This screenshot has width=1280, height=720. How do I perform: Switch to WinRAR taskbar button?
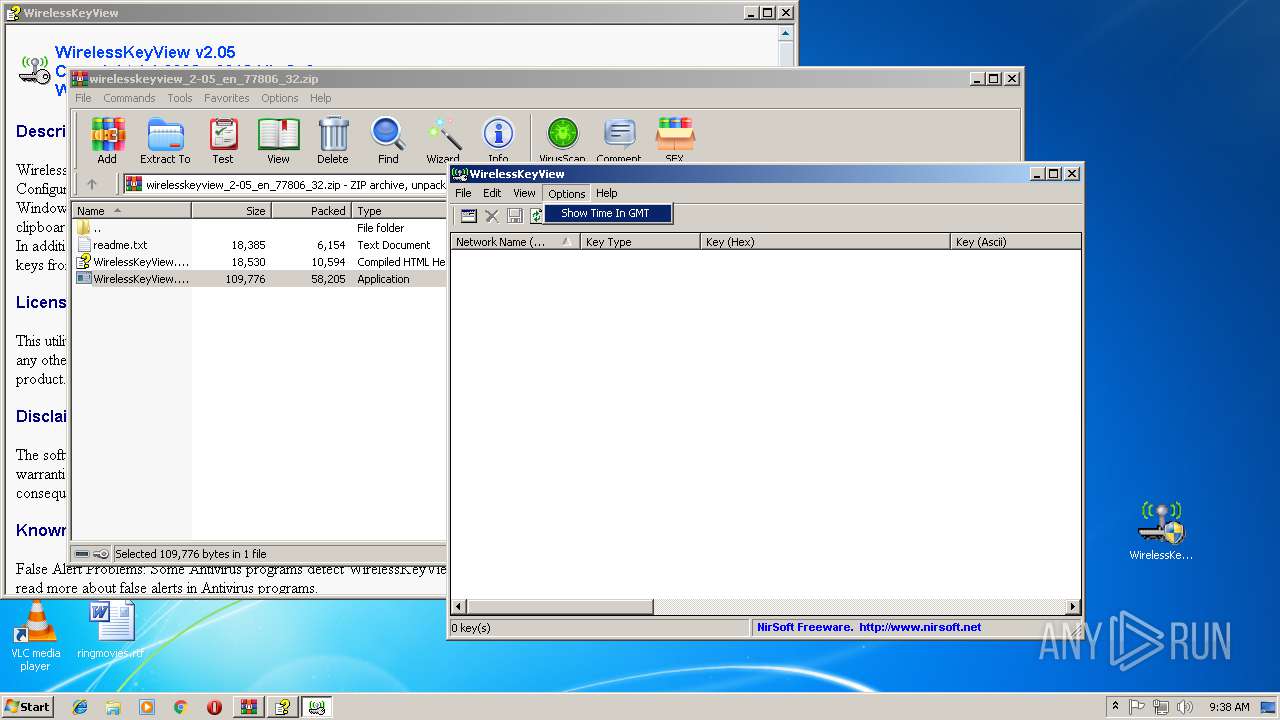point(248,707)
